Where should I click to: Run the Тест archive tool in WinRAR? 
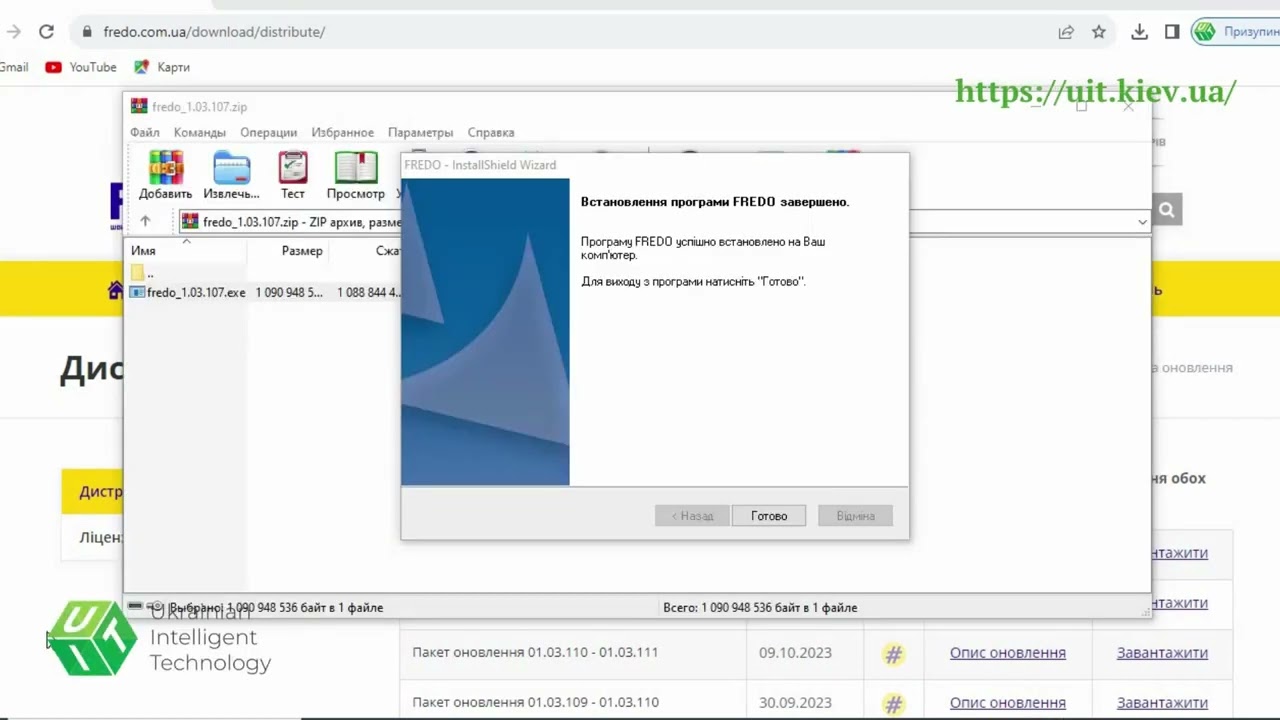[x=293, y=175]
